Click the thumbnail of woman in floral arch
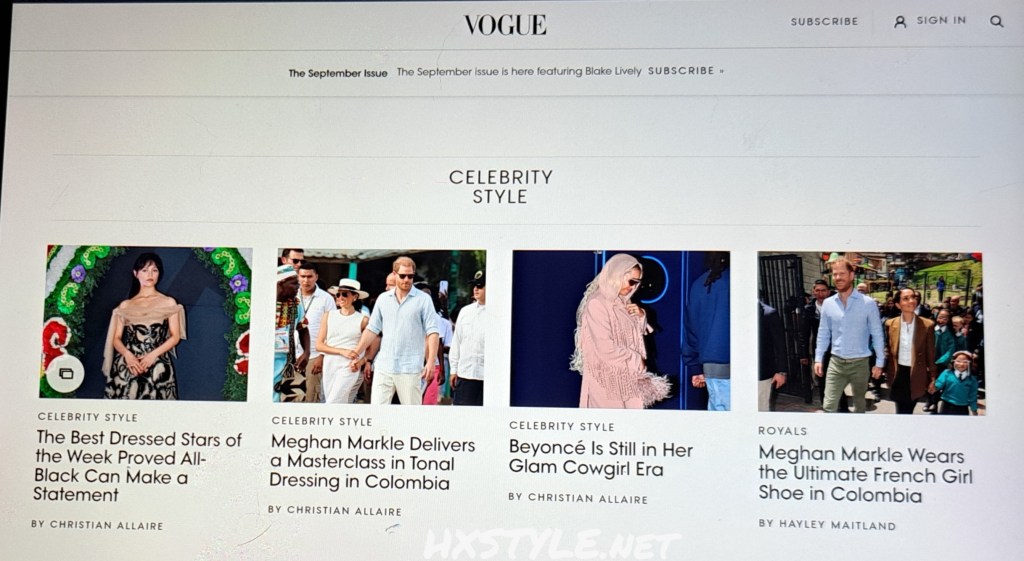The height and width of the screenshot is (561, 1024). tap(146, 323)
